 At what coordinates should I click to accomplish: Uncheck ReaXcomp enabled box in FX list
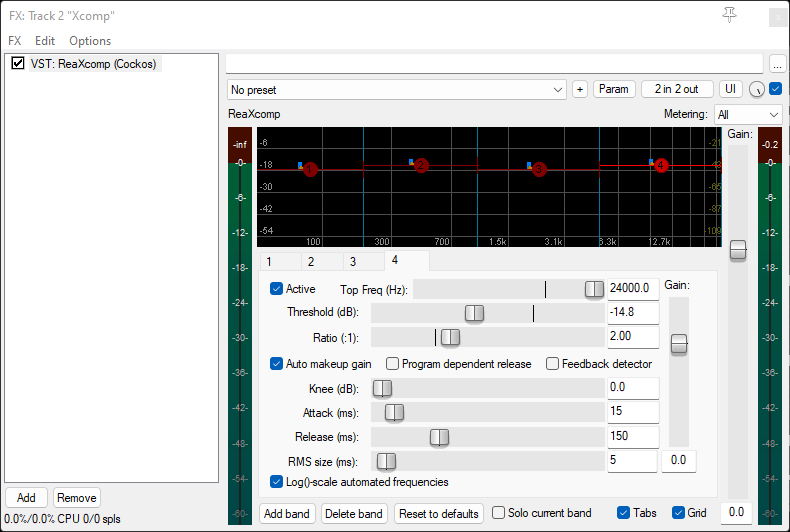[18, 63]
